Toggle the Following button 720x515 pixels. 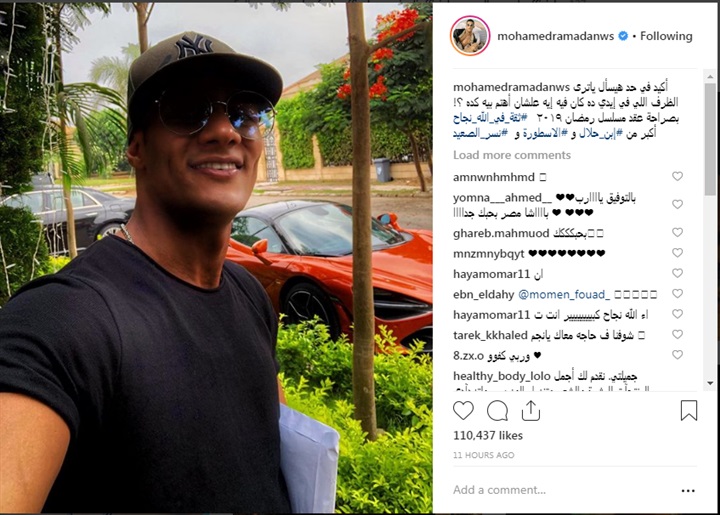pos(666,36)
